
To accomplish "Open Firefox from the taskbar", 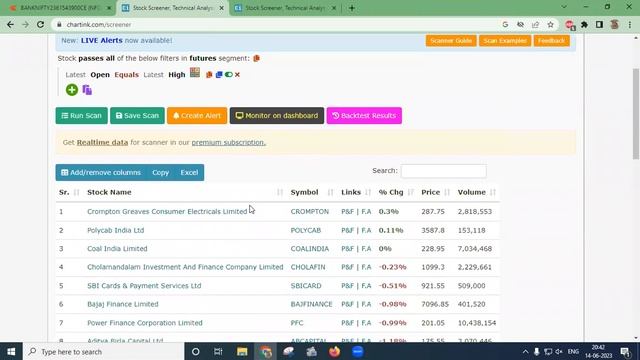I will (x=334, y=351).
